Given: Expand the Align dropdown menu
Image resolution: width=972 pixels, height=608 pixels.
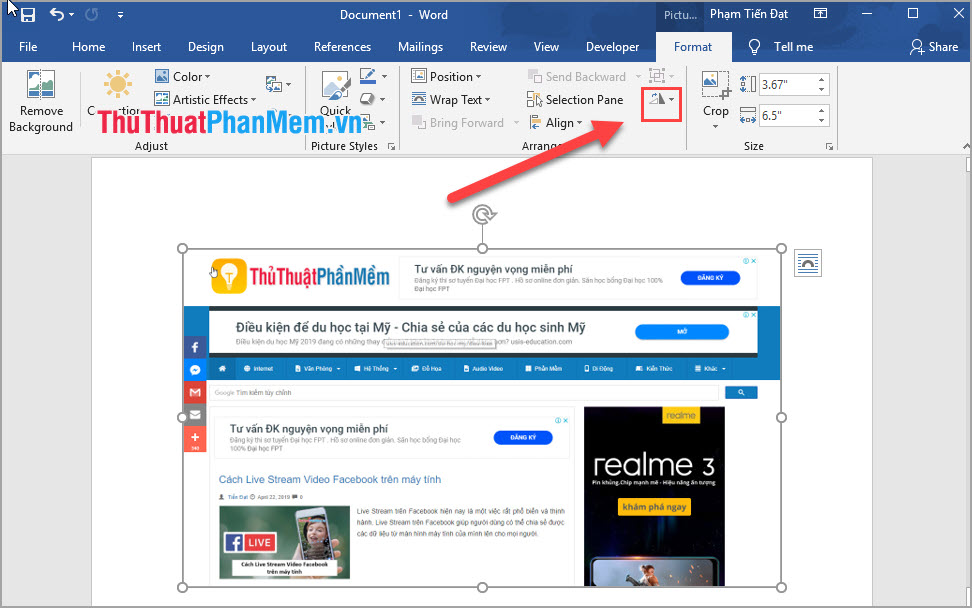Looking at the screenshot, I should click(x=556, y=123).
